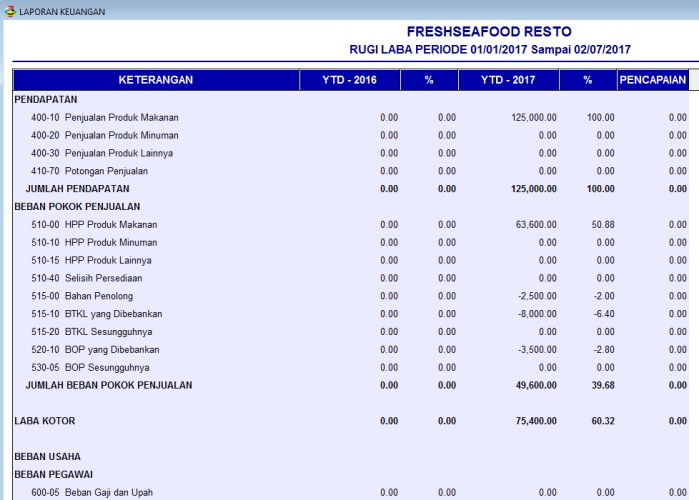699x500 pixels.
Task: Select row 510-40 Selisih Persediaan
Action: click(x=351, y=278)
